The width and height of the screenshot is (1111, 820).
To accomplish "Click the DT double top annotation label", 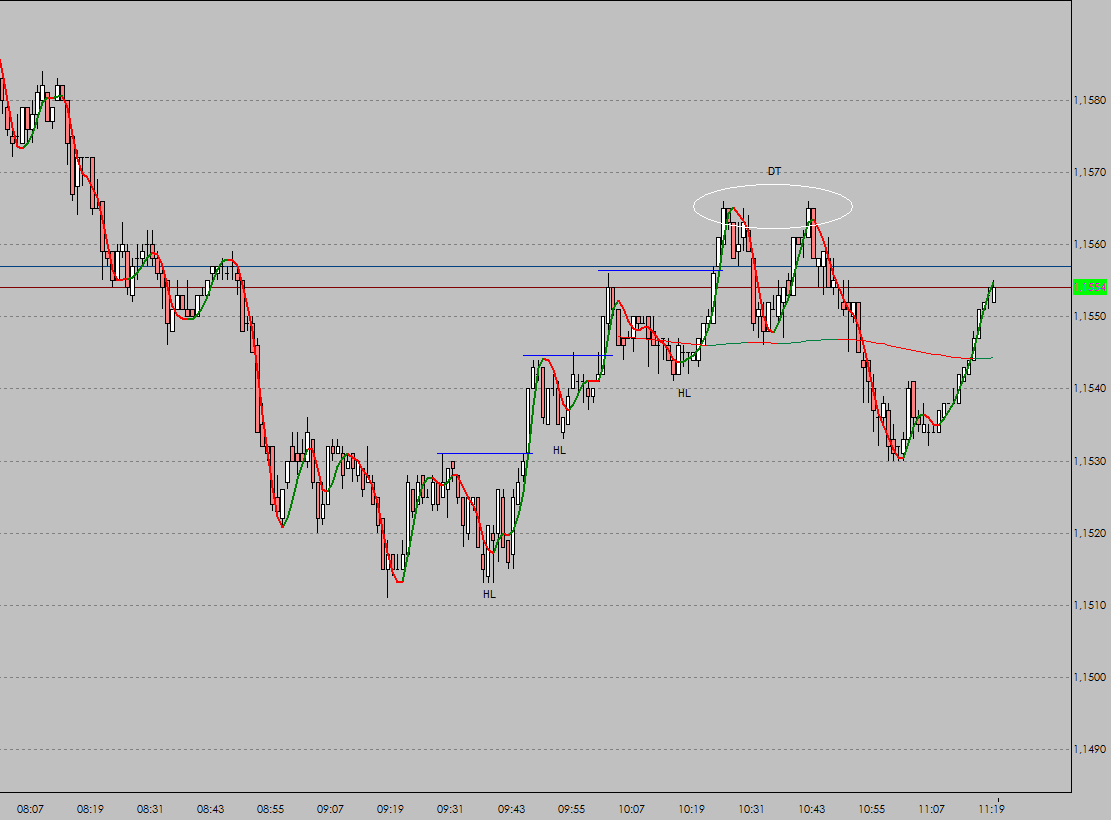I will tap(774, 172).
